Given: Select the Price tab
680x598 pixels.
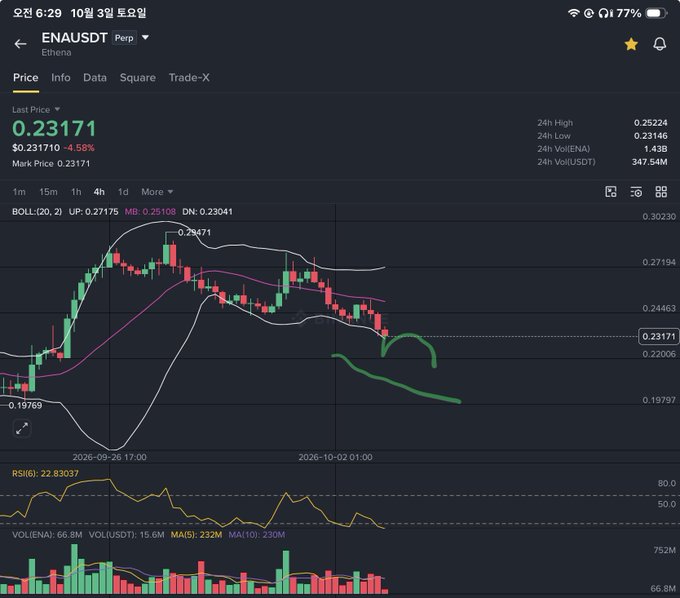Looking at the screenshot, I should point(26,78).
